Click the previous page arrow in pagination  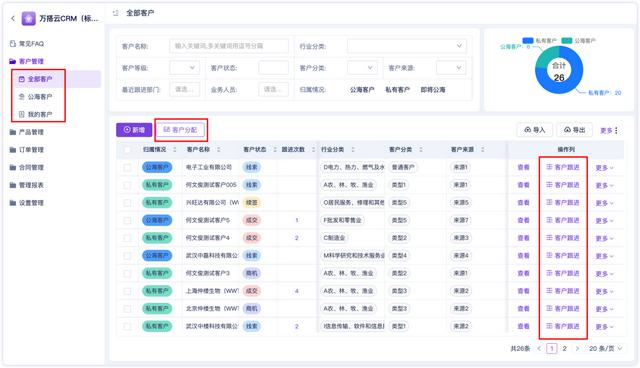point(539,348)
